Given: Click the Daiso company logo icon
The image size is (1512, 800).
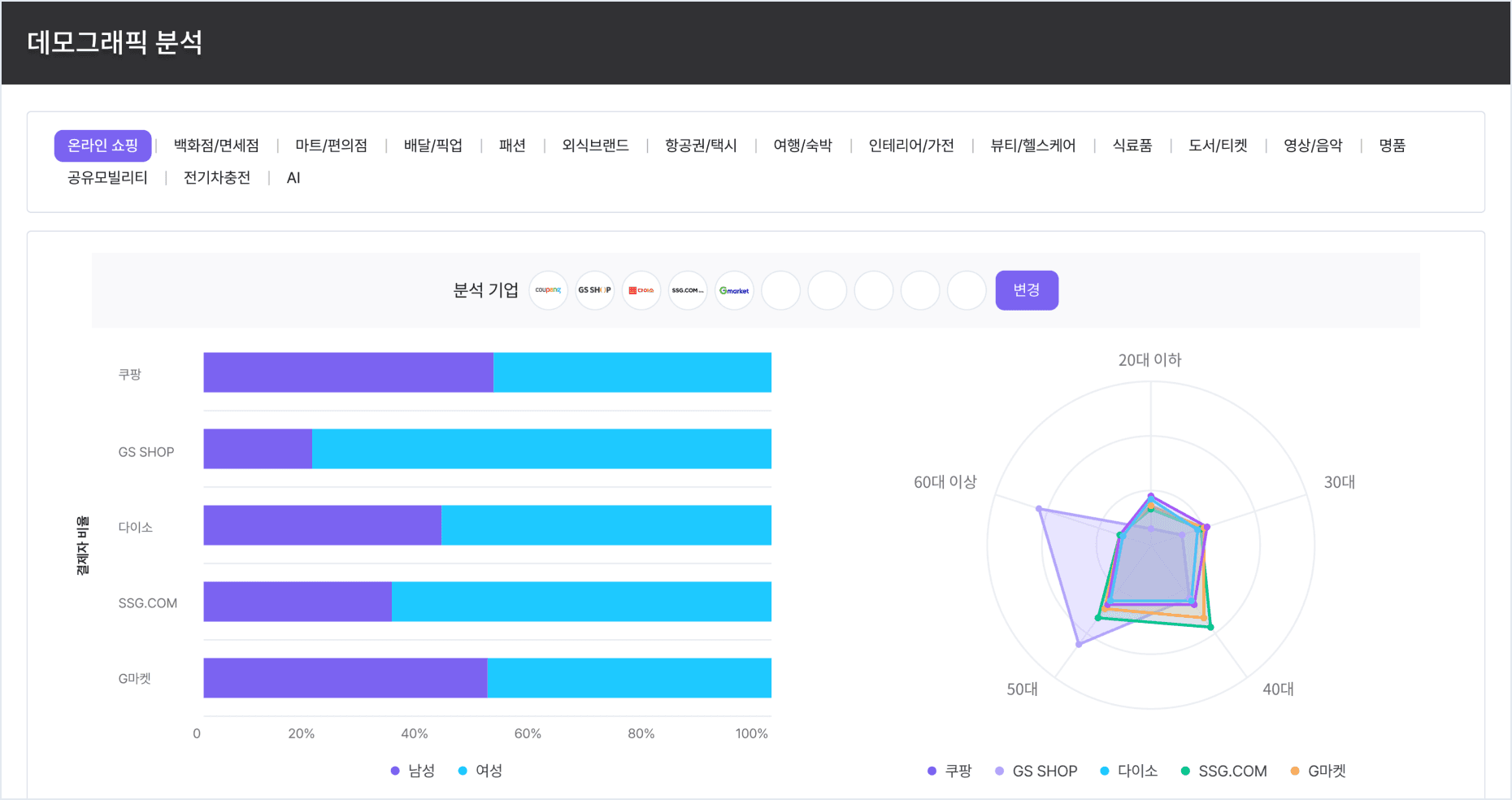Looking at the screenshot, I should (641, 290).
